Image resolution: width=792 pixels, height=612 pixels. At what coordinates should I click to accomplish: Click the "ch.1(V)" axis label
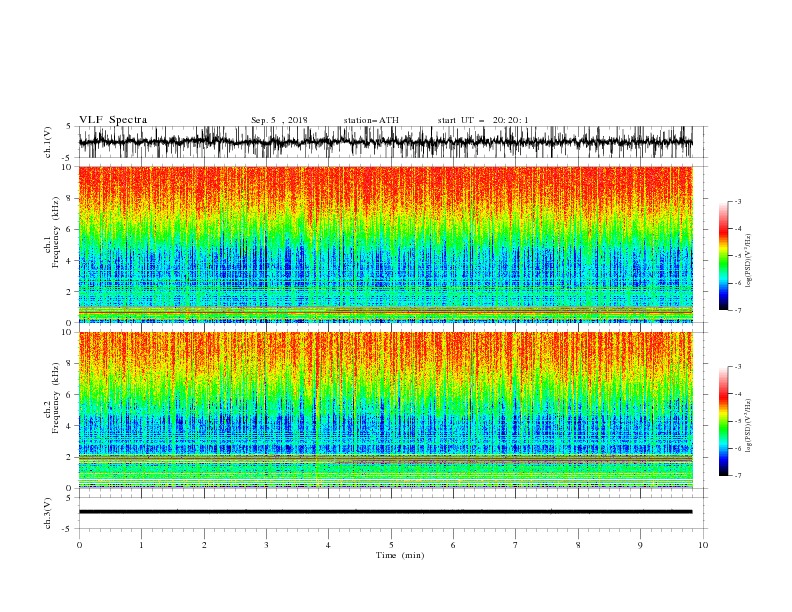click(48, 142)
